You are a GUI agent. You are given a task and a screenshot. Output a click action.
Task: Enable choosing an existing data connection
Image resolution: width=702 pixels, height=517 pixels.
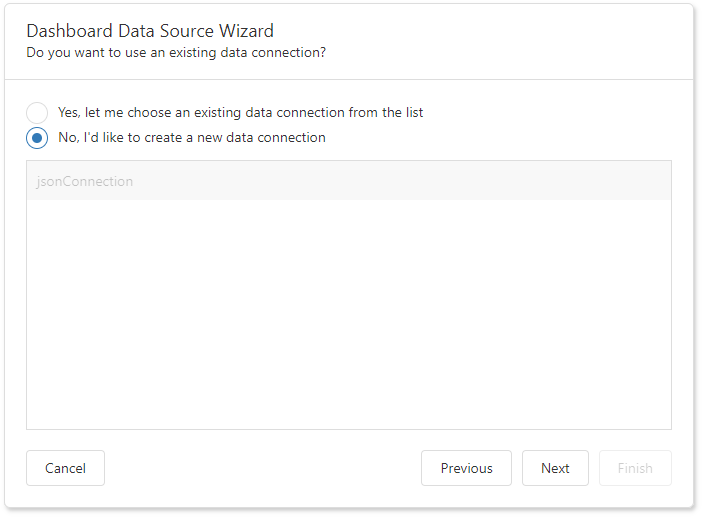pos(37,113)
